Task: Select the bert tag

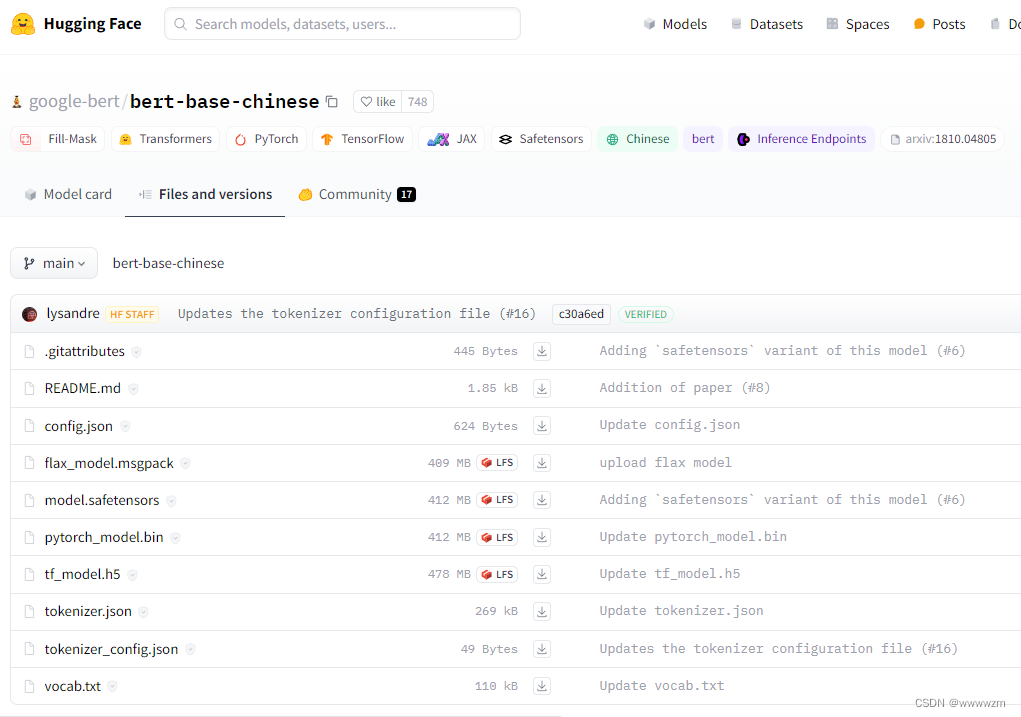Action: coord(703,139)
